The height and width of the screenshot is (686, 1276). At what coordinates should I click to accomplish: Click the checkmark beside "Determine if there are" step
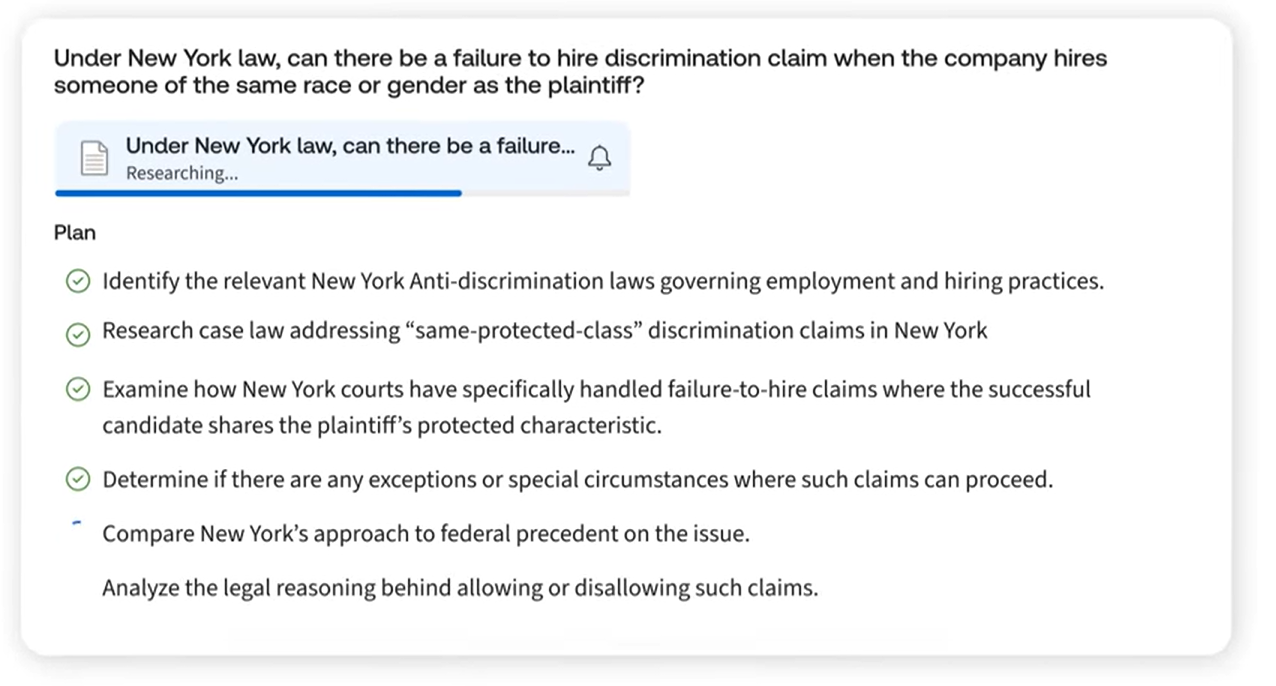click(x=78, y=481)
